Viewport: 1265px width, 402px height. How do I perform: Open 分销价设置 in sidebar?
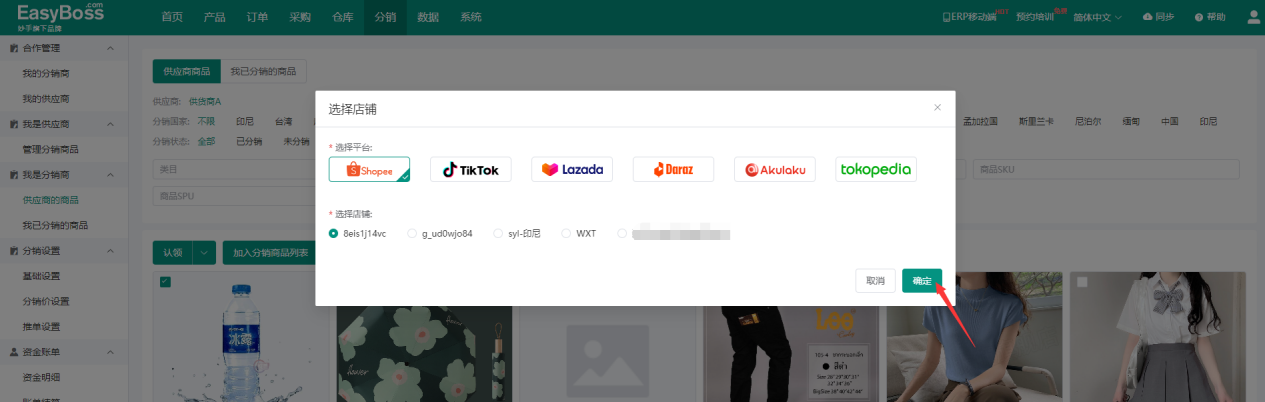click(46, 301)
